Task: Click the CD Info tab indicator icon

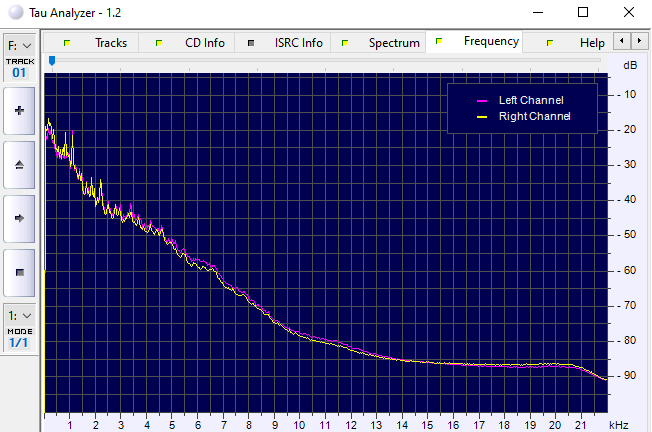Action: pyautogui.click(x=158, y=43)
